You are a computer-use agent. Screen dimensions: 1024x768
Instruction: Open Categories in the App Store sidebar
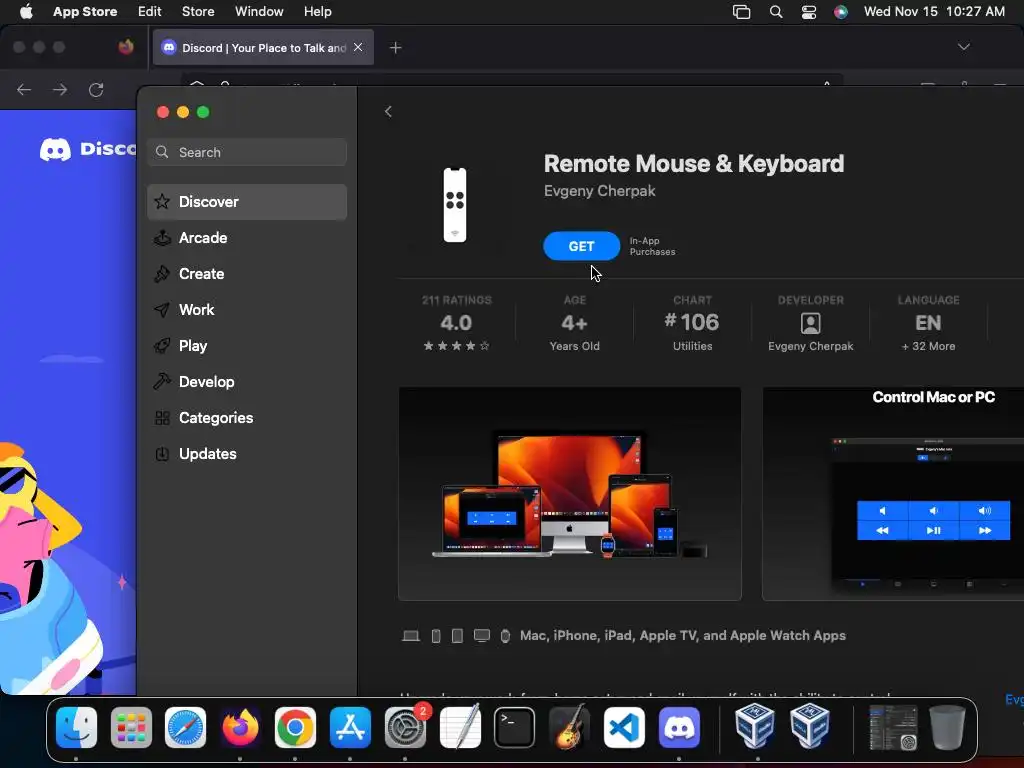point(247,417)
